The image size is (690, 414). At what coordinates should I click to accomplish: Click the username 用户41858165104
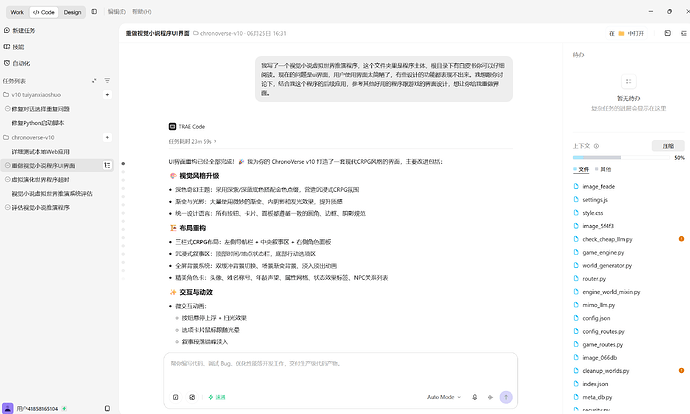point(37,409)
